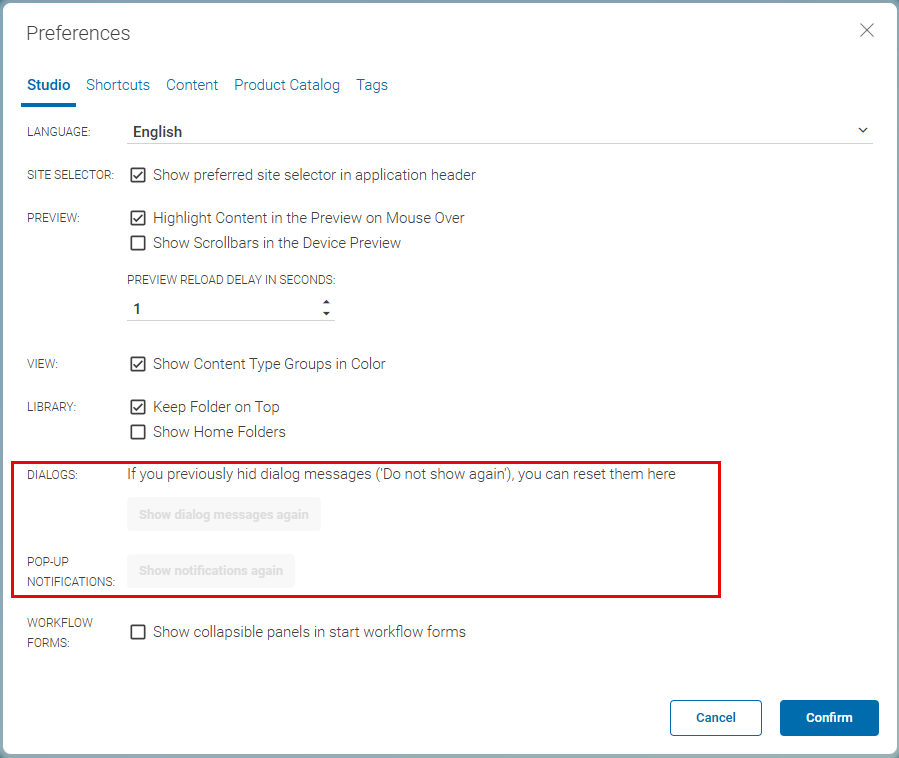Image resolution: width=899 pixels, height=758 pixels.
Task: Click the Studio tab
Action: 48,85
